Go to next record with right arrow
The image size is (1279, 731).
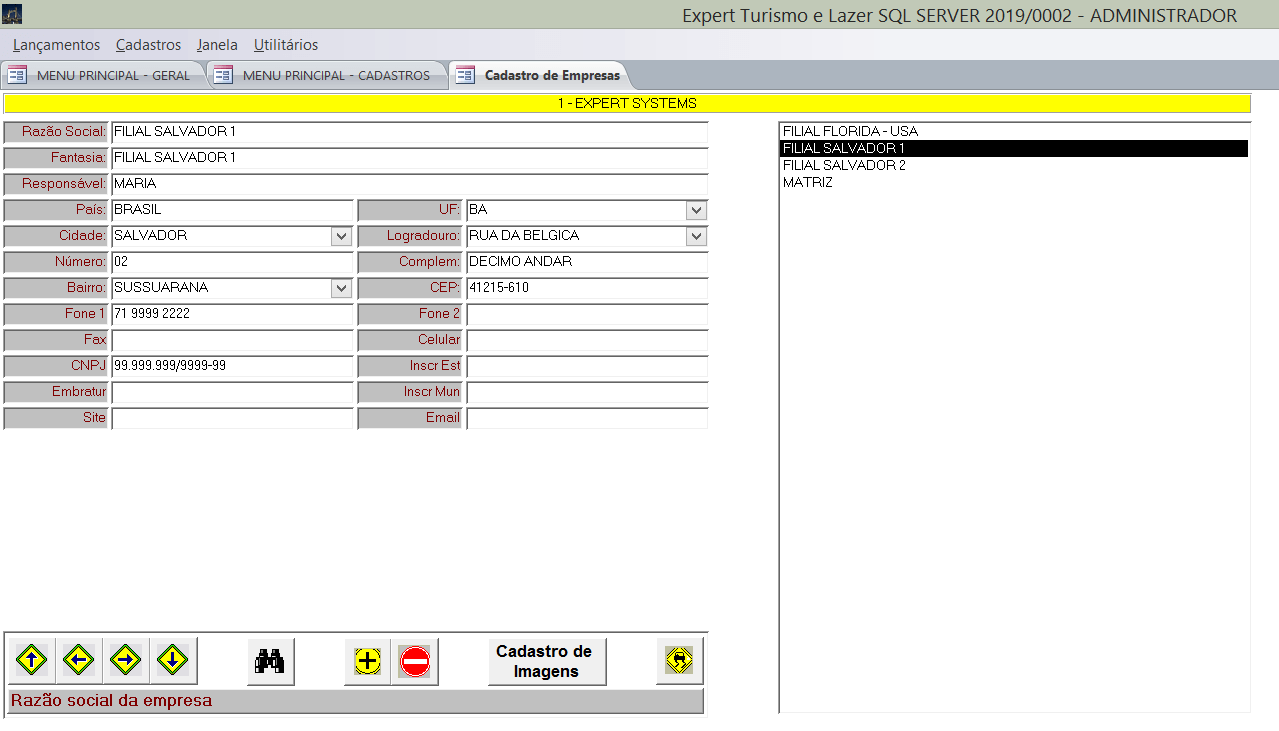[126, 660]
